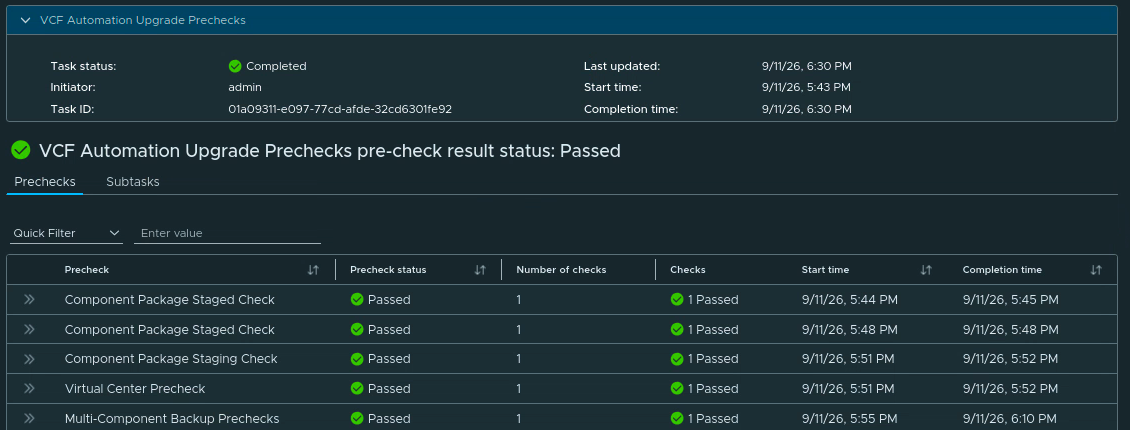Click the Completion time value in task summary

pos(806,109)
